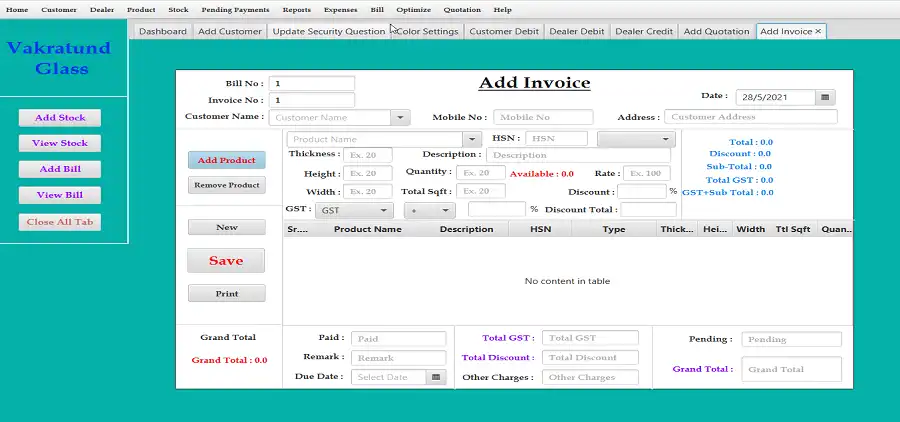Open the Product Name dropdown list
This screenshot has width=900, height=422.
tap(471, 139)
